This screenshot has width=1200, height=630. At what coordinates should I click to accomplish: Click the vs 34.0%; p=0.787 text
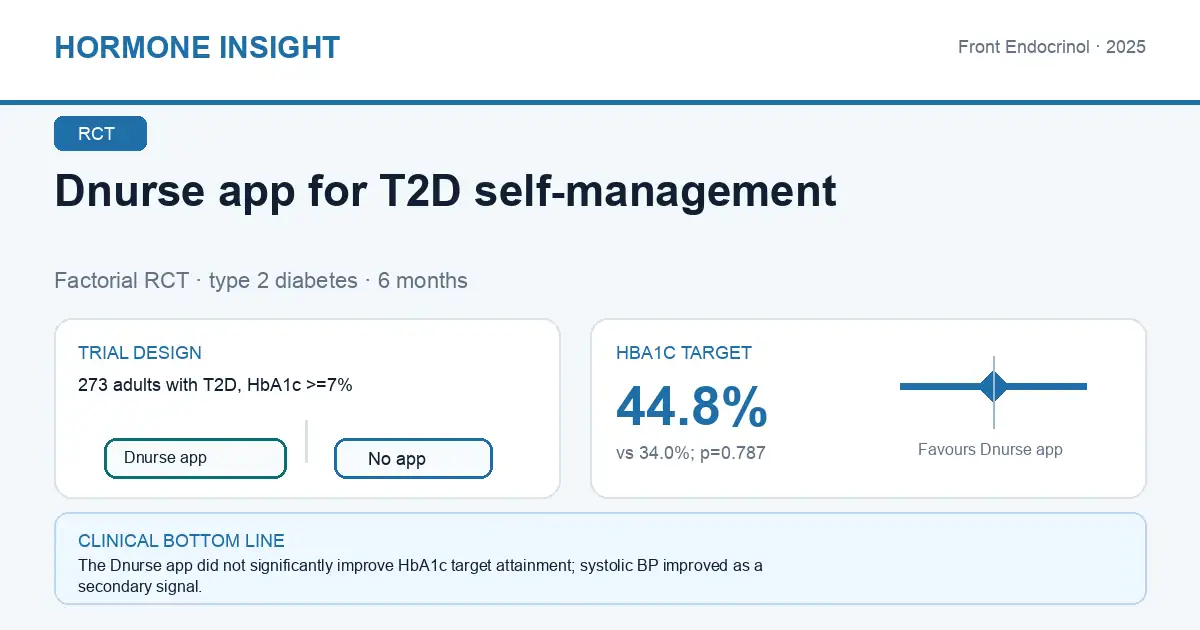(x=691, y=453)
